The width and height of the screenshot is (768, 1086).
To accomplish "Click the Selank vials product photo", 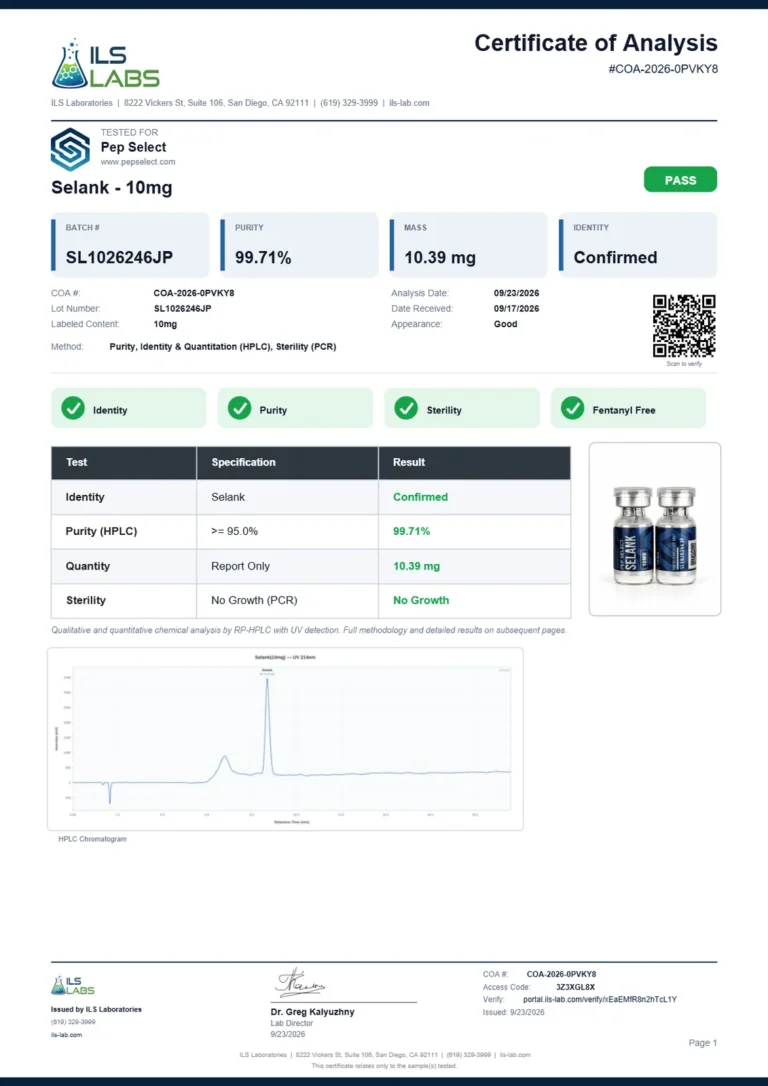I will point(654,529).
